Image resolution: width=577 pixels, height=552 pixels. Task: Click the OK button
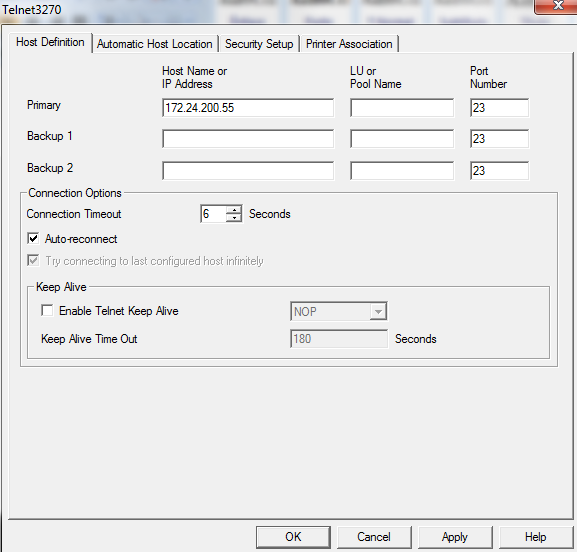point(293,537)
